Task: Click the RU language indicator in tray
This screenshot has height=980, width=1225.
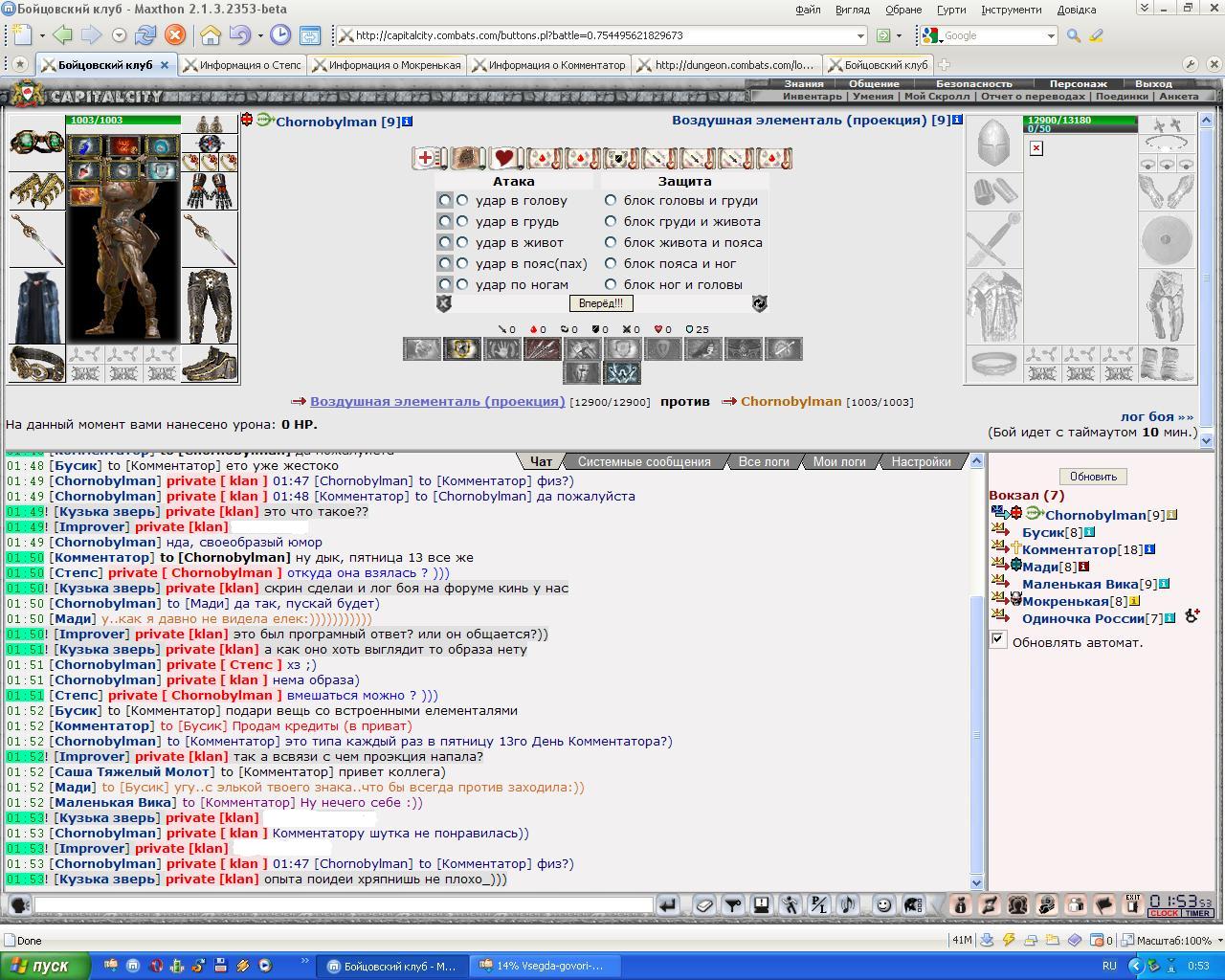Action: pyautogui.click(x=1109, y=966)
